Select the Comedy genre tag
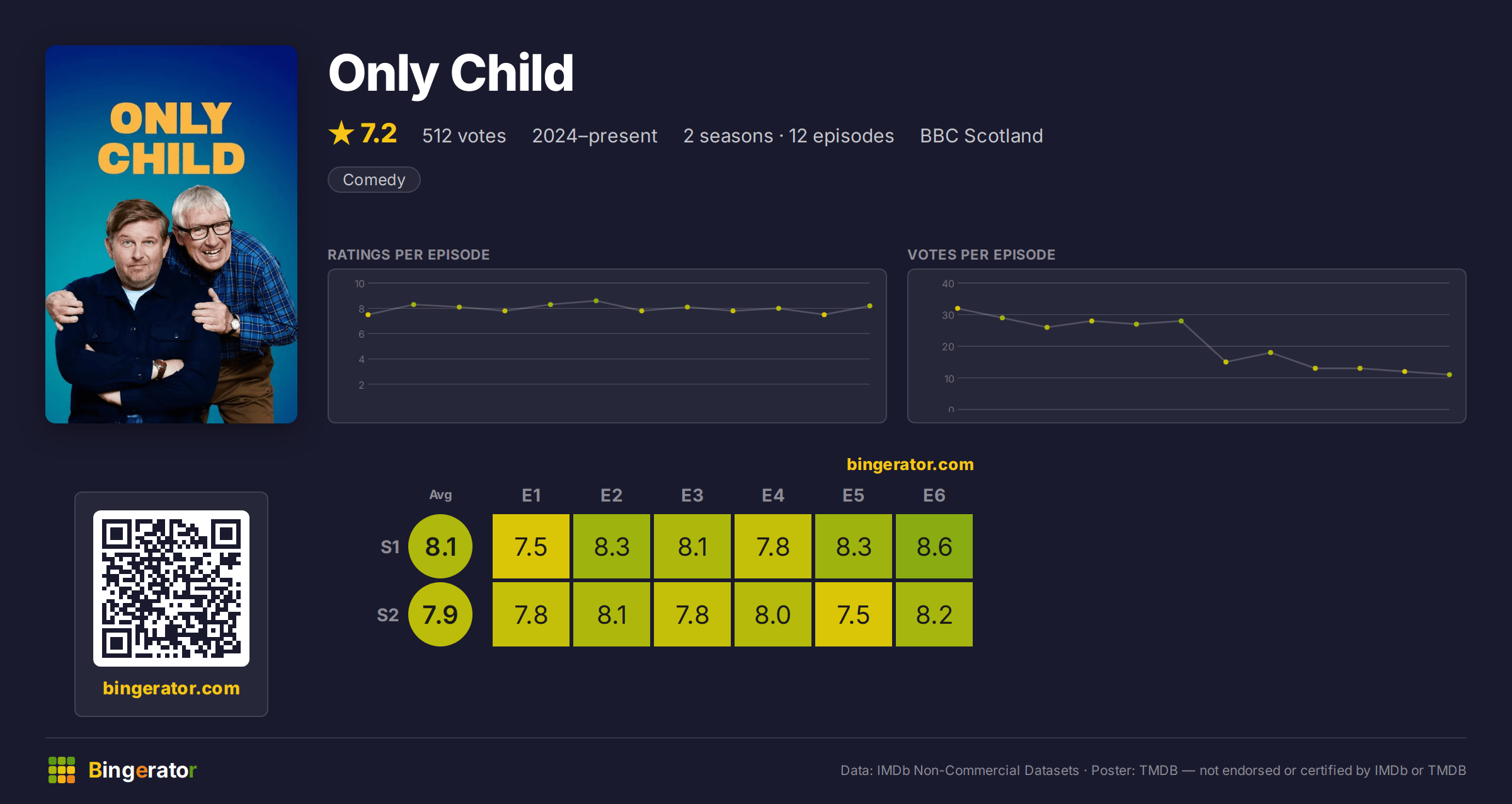The image size is (1512, 804). (374, 180)
